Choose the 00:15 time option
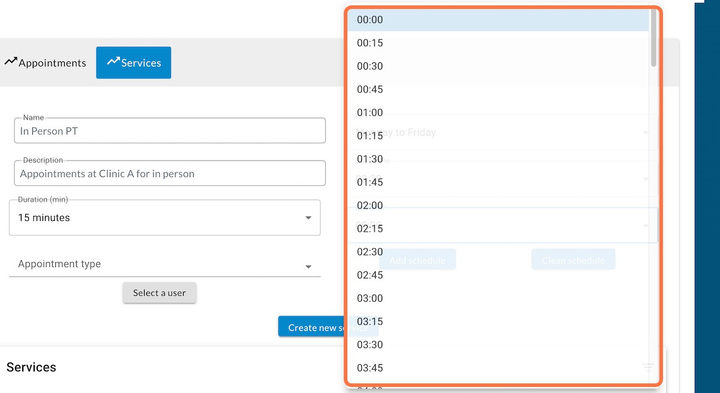Image resolution: width=720 pixels, height=393 pixels. [x=498, y=43]
